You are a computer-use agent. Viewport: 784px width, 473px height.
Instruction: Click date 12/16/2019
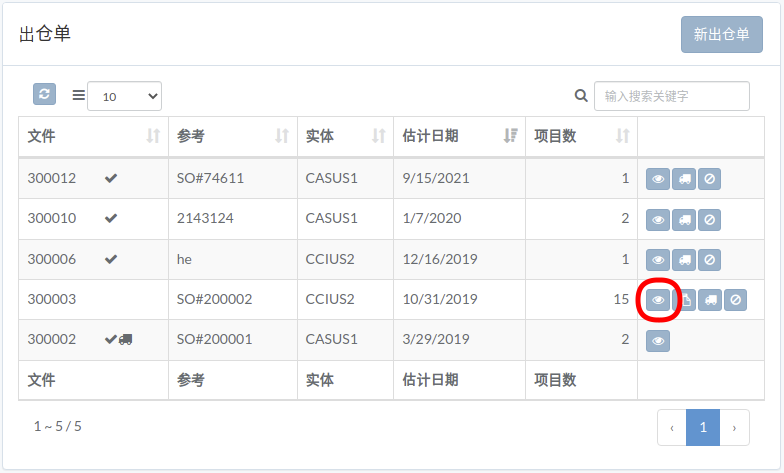point(440,260)
